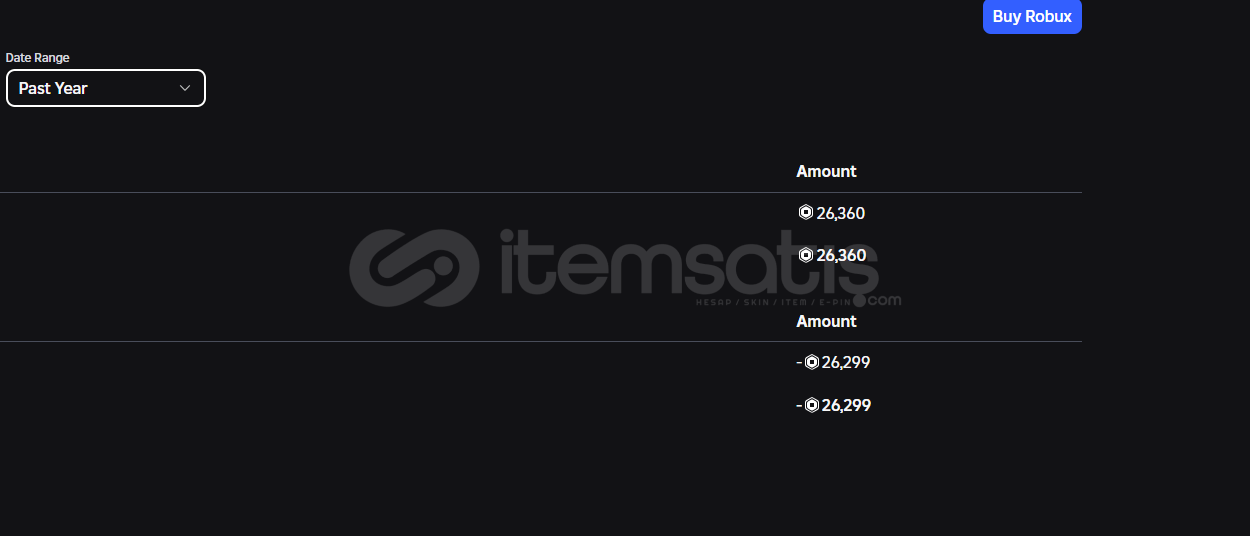The image size is (1250, 536).
Task: Click the round dot before .com in the watermark
Action: [x=860, y=299]
